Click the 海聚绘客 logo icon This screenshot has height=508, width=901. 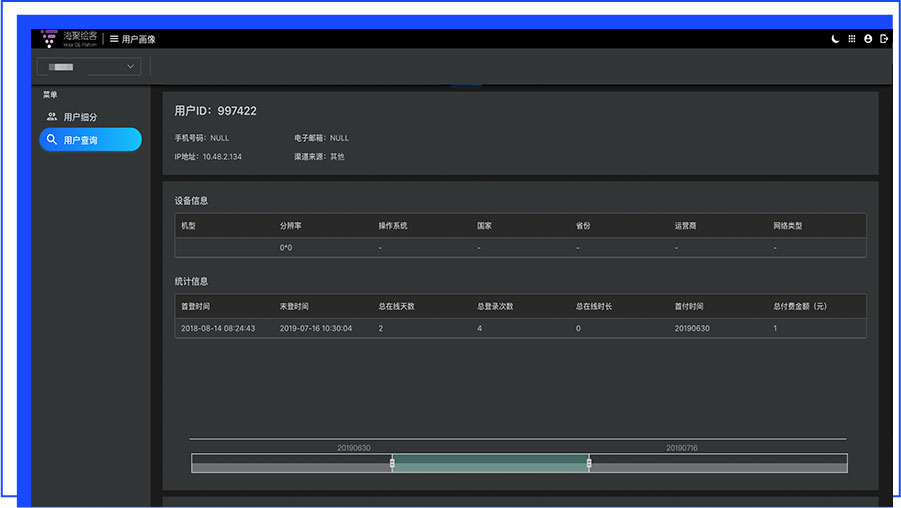[49, 39]
